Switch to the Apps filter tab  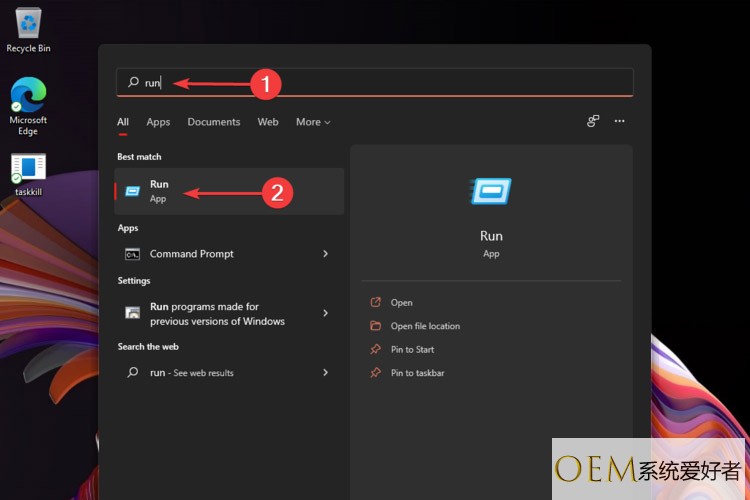(x=158, y=122)
